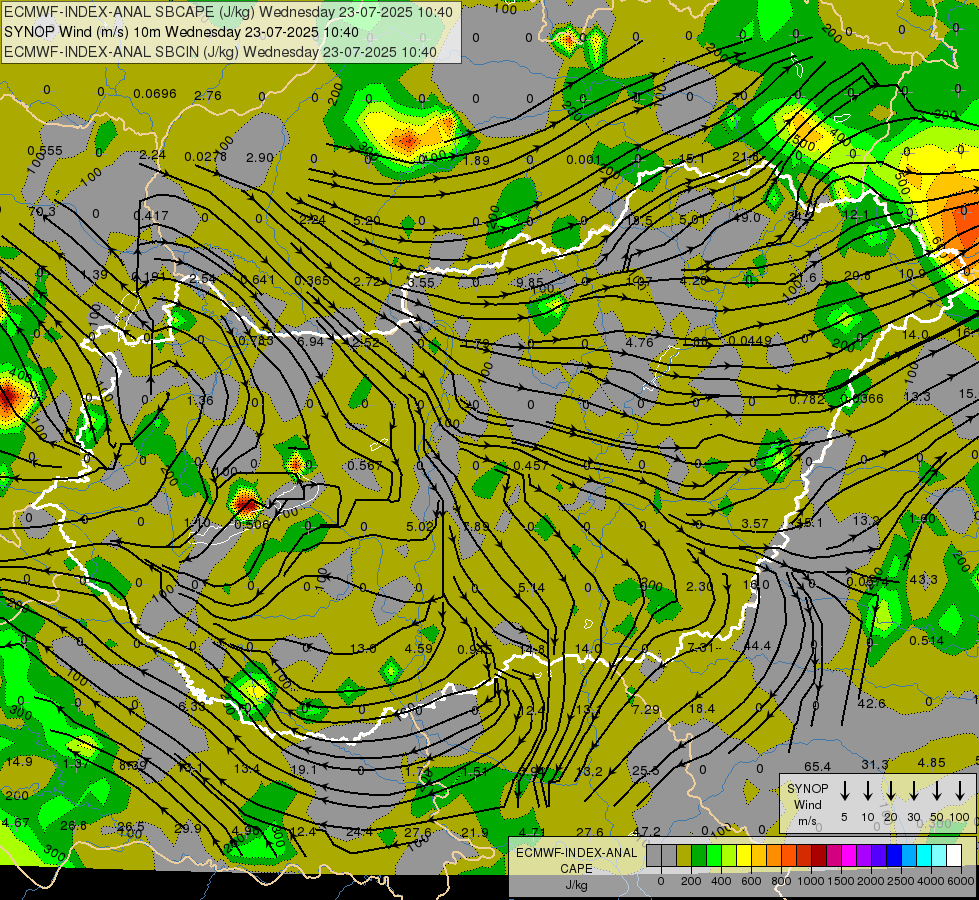The width and height of the screenshot is (979, 900).
Task: Click the 2500 tick label in CAPE legend
Action: (901, 881)
